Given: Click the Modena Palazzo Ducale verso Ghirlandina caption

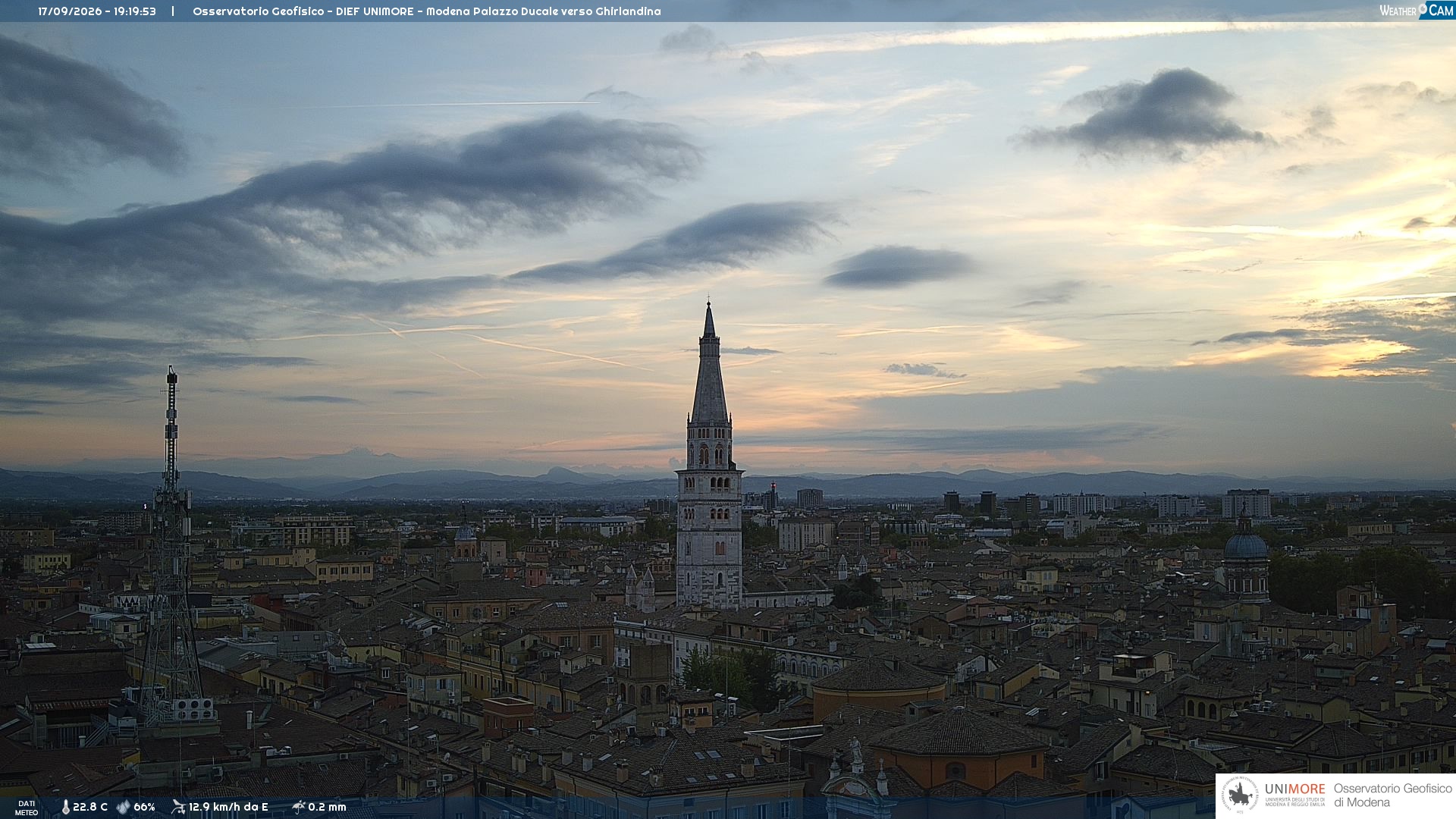Looking at the screenshot, I should pyautogui.click(x=543, y=11).
